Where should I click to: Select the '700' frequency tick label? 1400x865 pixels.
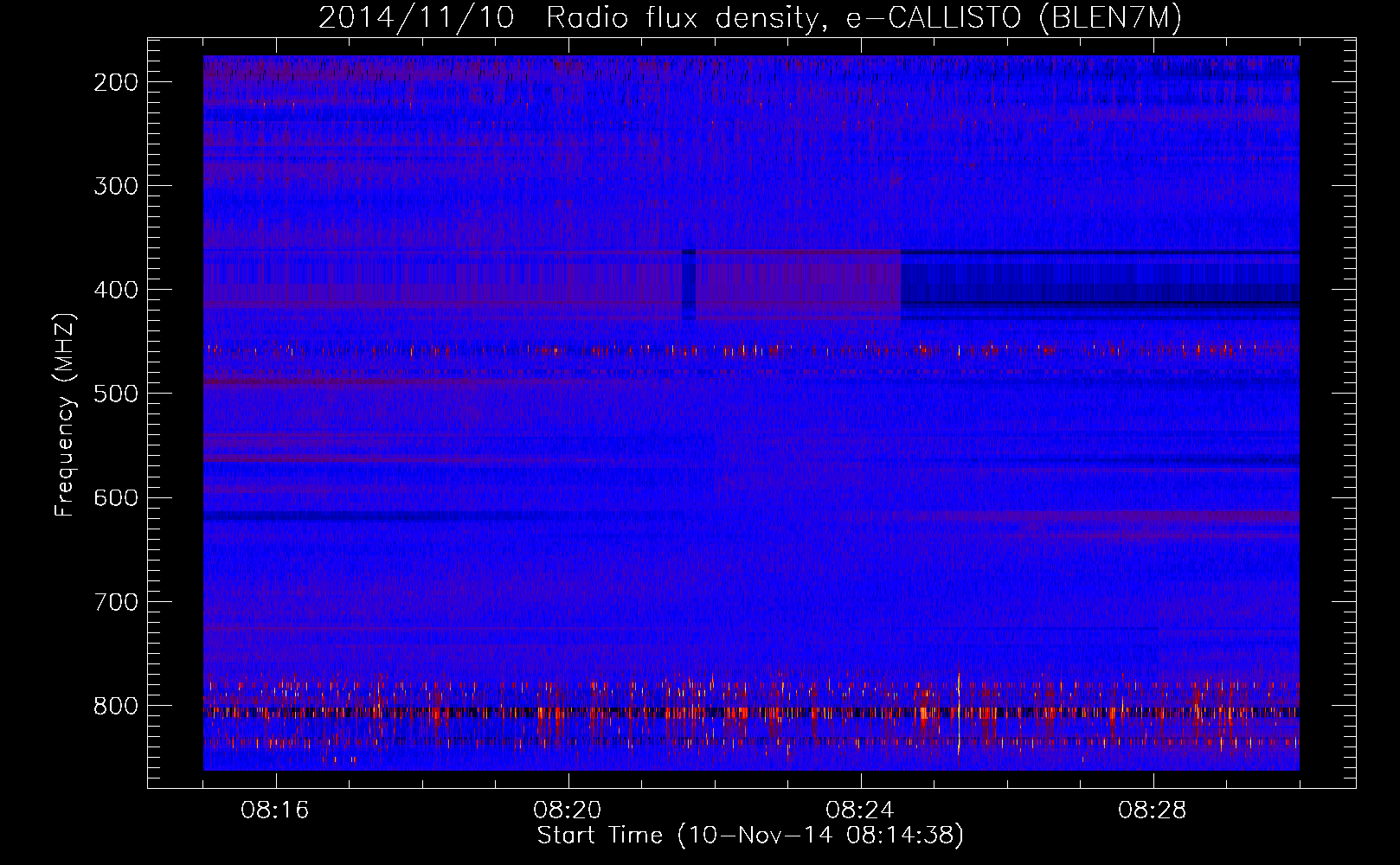pyautogui.click(x=115, y=601)
